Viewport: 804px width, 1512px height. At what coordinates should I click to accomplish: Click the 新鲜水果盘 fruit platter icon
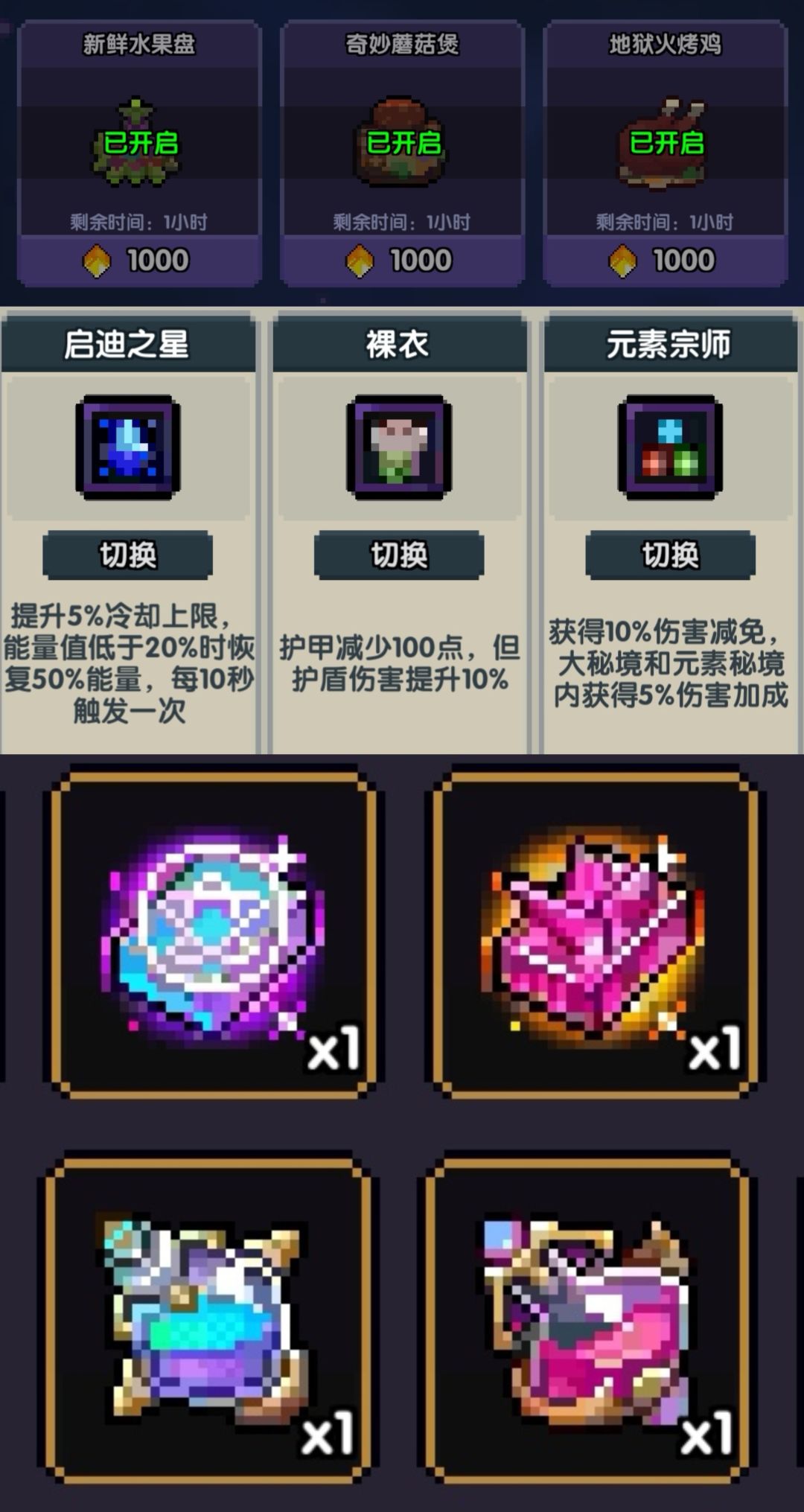137,143
